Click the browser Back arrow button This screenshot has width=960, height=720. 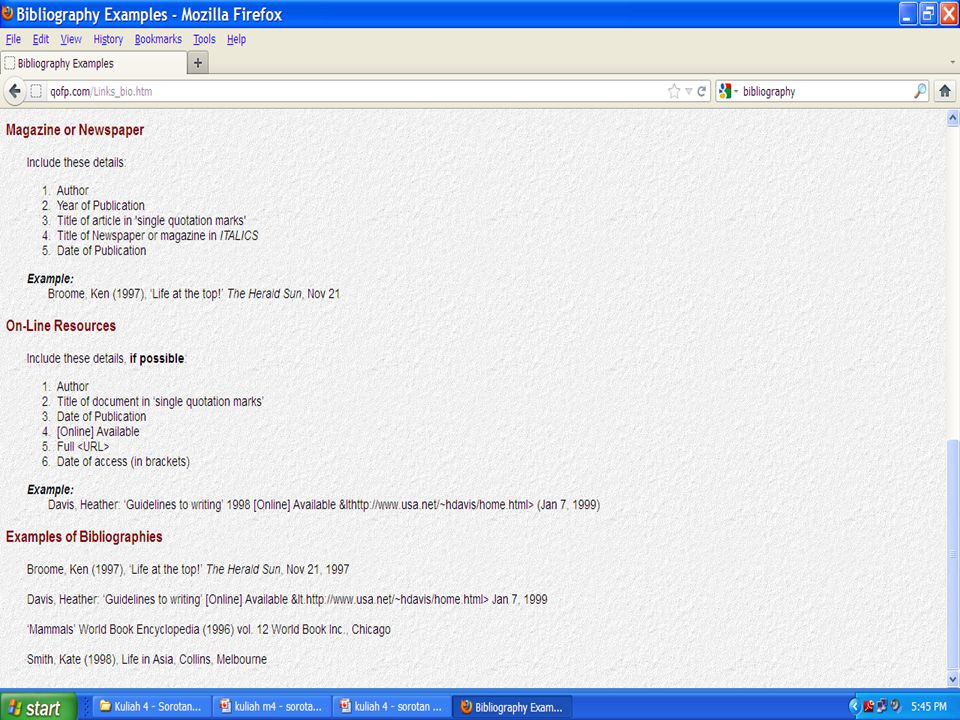click(x=15, y=91)
